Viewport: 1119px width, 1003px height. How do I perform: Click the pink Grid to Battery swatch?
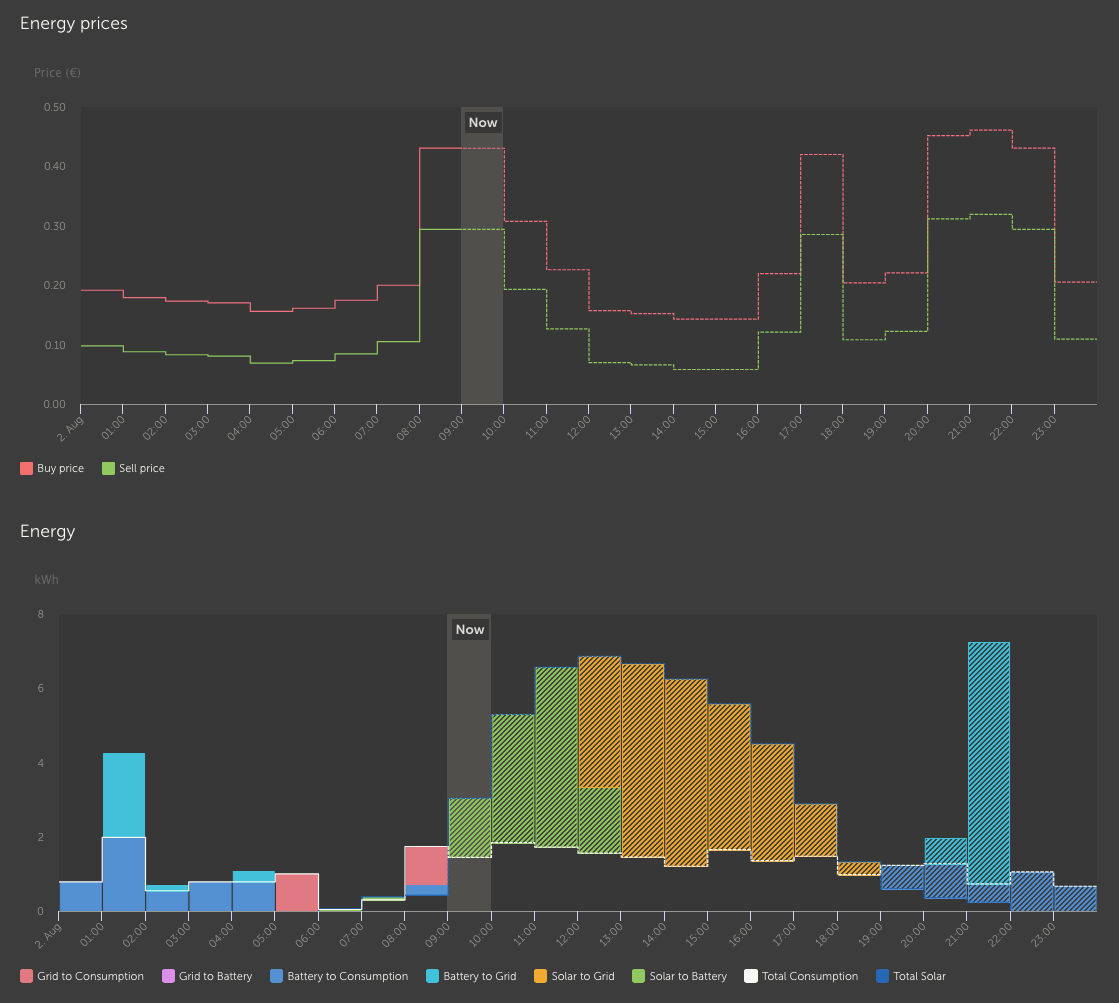click(x=168, y=976)
